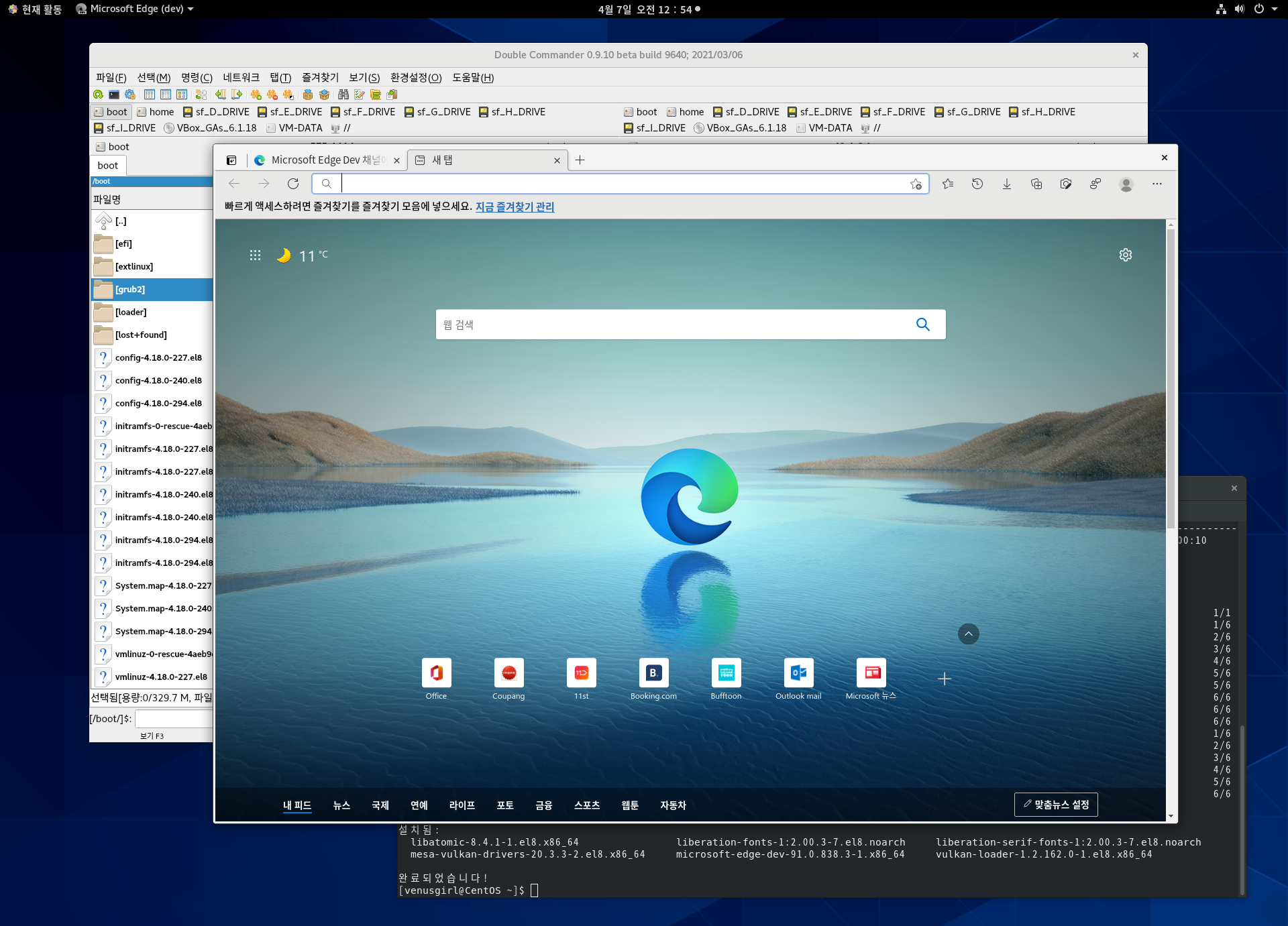Open Edge Settings and more ellipsis menu
The image size is (1288, 926).
pyautogui.click(x=1157, y=184)
